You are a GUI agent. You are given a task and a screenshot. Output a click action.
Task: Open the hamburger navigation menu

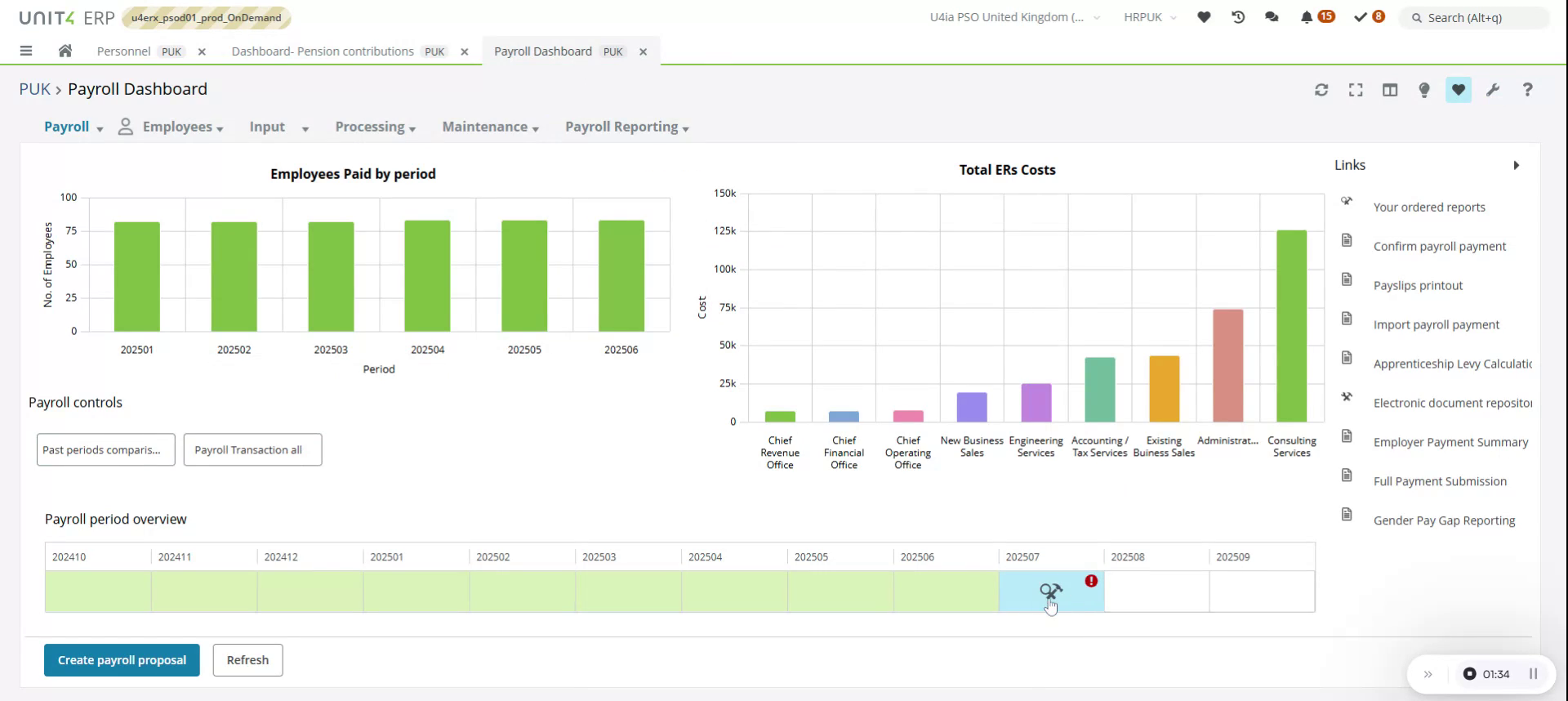[26, 51]
